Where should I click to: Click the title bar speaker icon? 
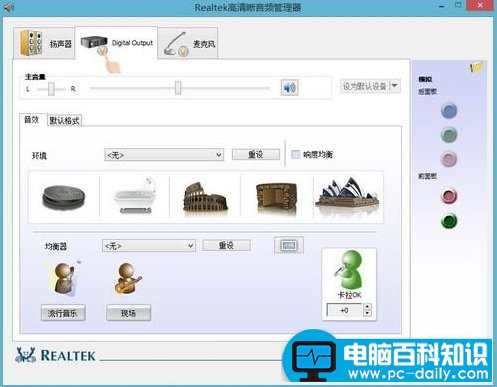9,7
